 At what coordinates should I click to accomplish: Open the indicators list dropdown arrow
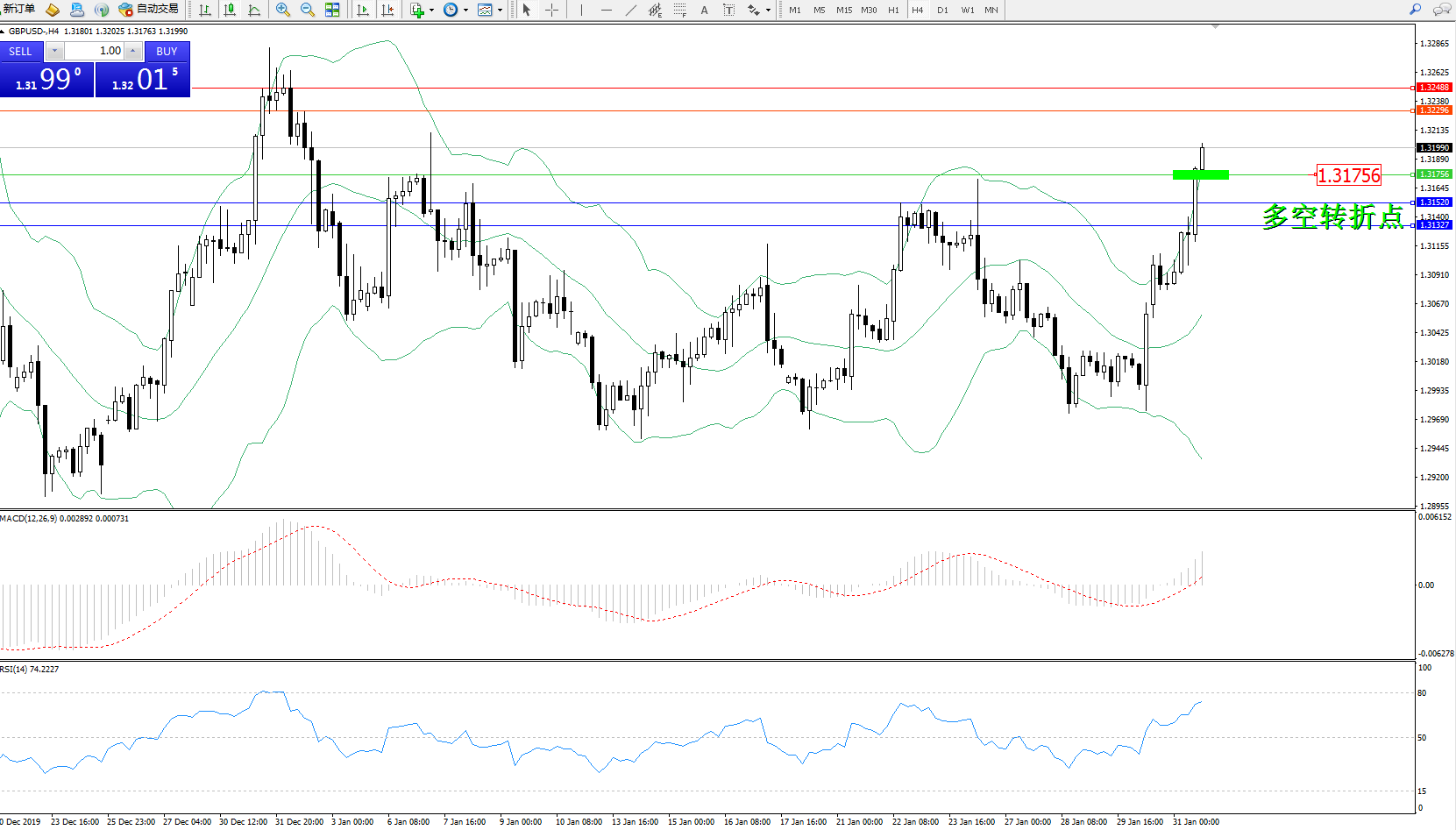[x=431, y=11]
